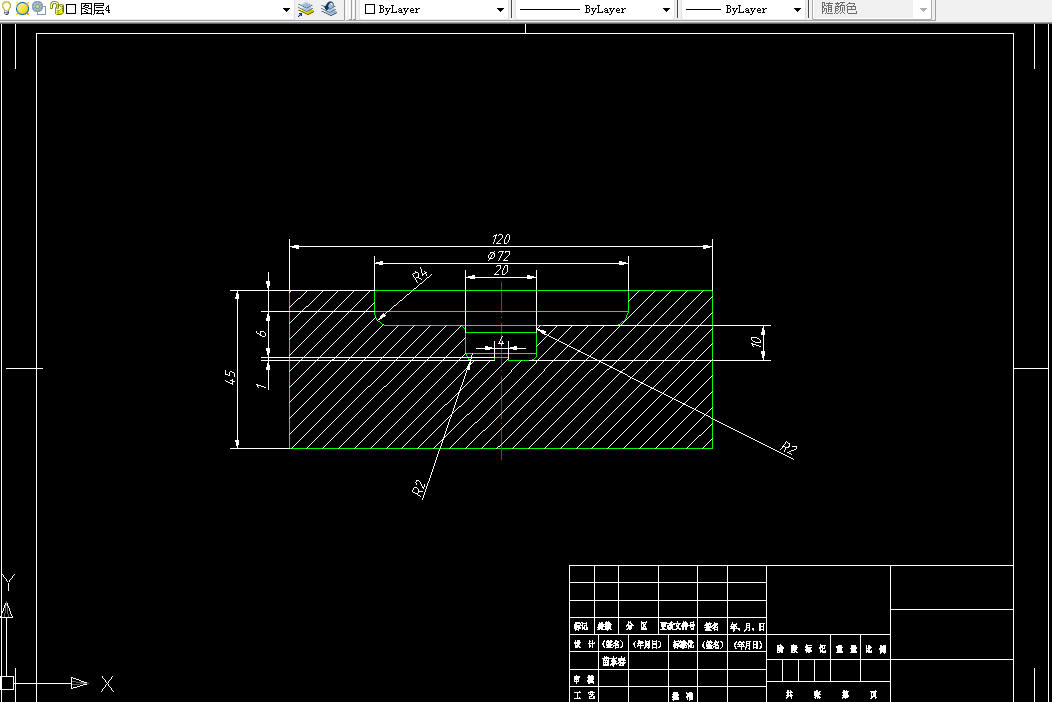Image resolution: width=1052 pixels, height=702 pixels.
Task: Select the 年、月、日 title block cell
Action: click(x=747, y=627)
